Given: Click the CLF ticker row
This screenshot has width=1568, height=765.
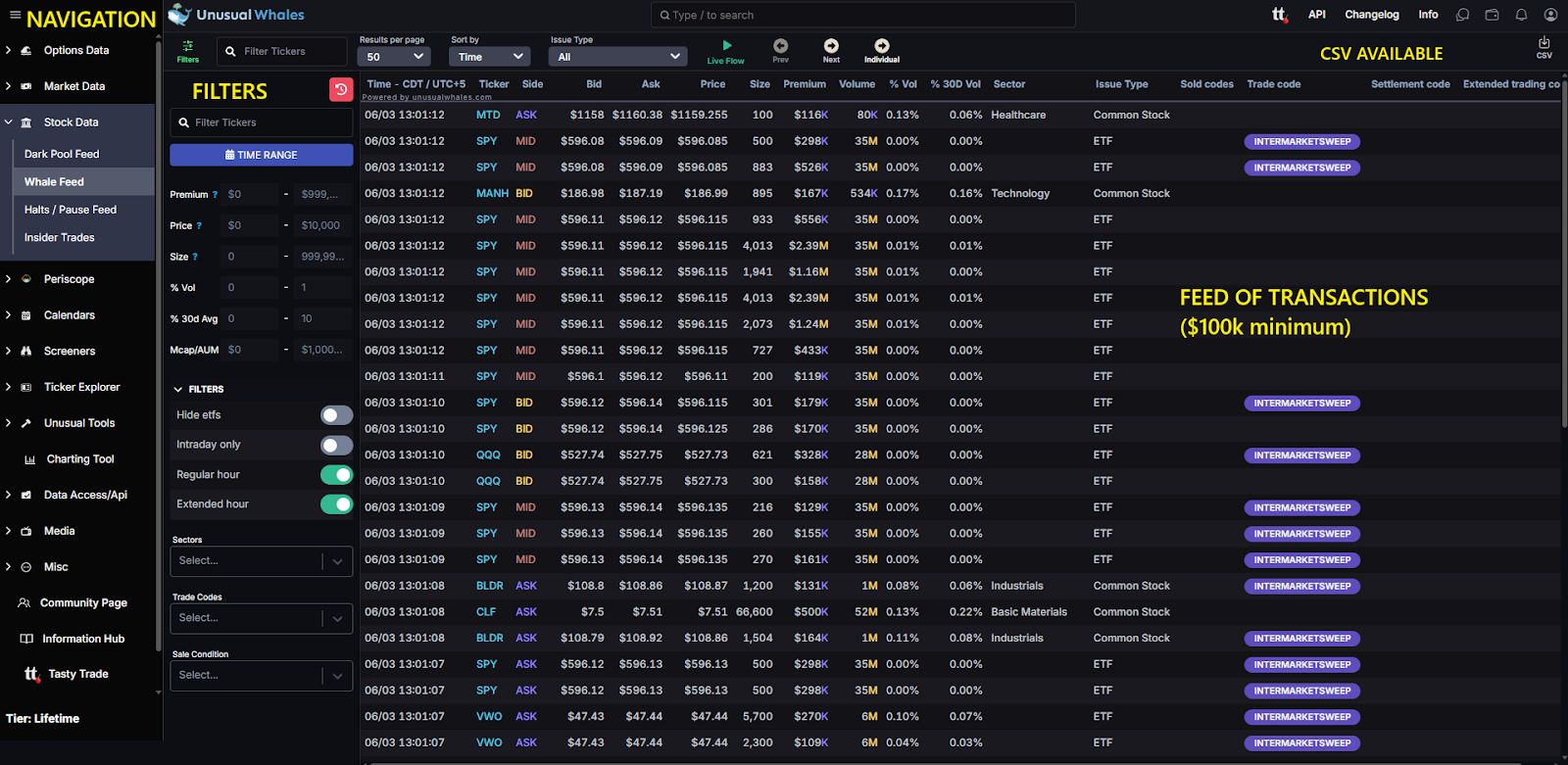Looking at the screenshot, I should coord(961,612).
